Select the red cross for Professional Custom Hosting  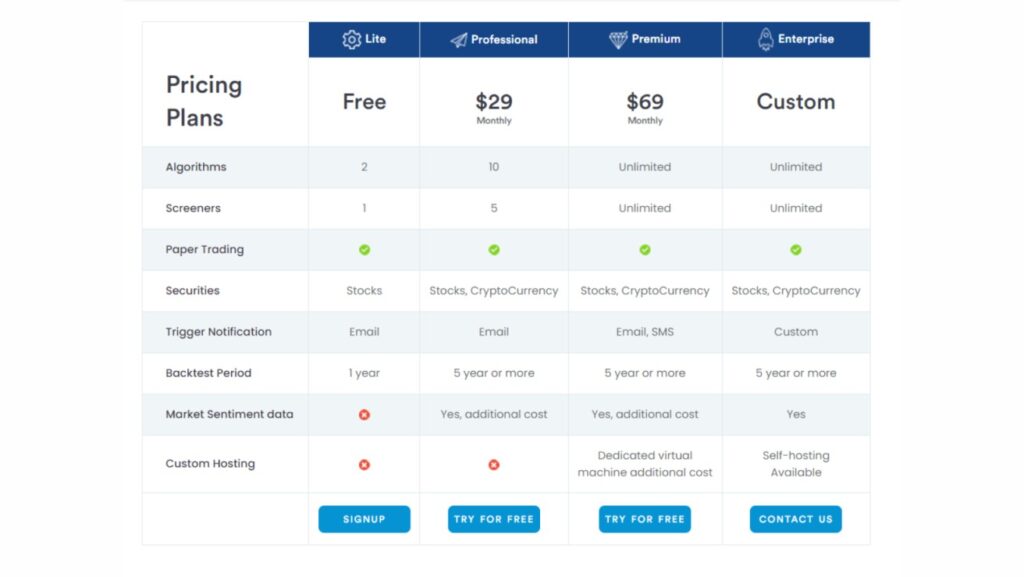click(x=493, y=464)
